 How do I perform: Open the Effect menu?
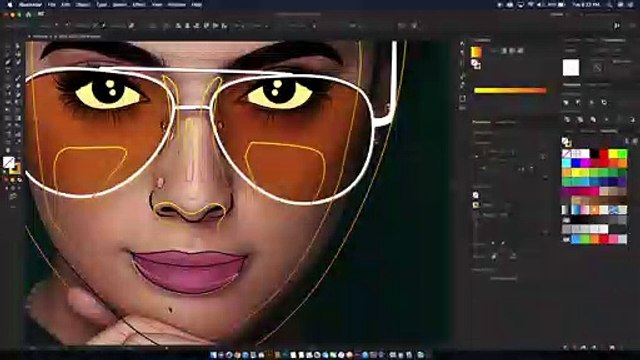(139, 4)
